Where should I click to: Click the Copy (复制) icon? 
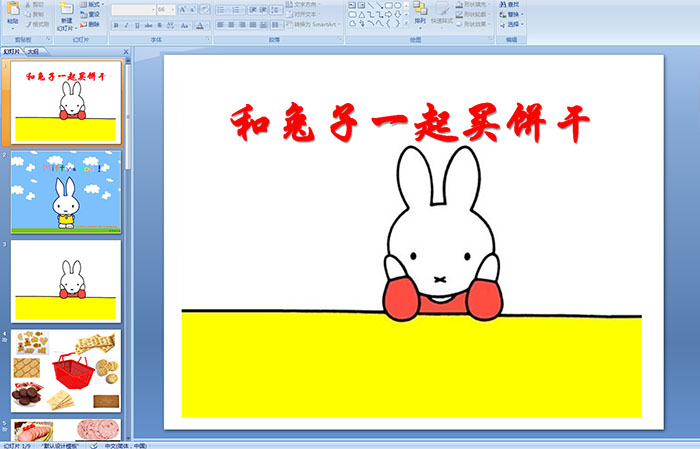[28, 14]
